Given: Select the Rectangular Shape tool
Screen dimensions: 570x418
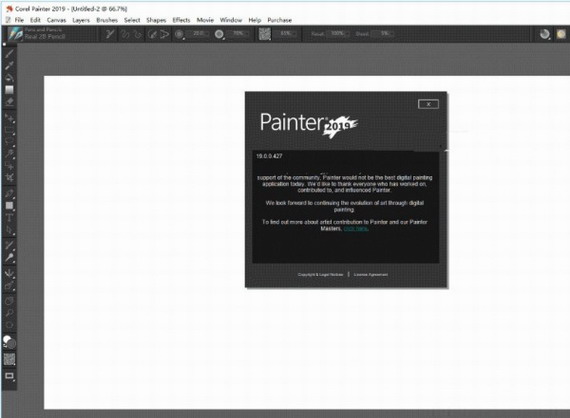Looking at the screenshot, I should [9, 206].
